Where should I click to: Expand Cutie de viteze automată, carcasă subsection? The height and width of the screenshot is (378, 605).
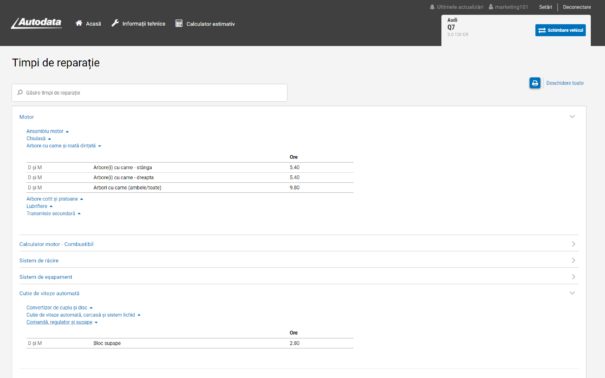tap(83, 315)
